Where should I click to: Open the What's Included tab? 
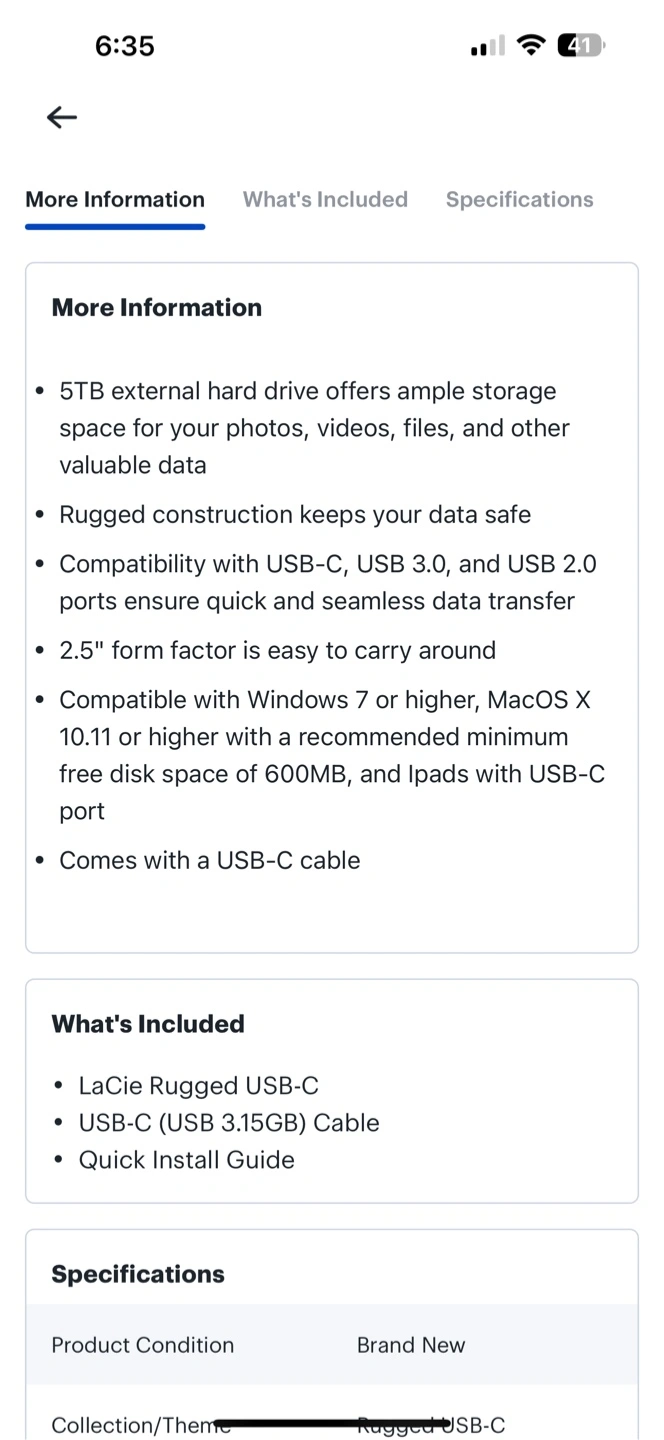point(325,199)
